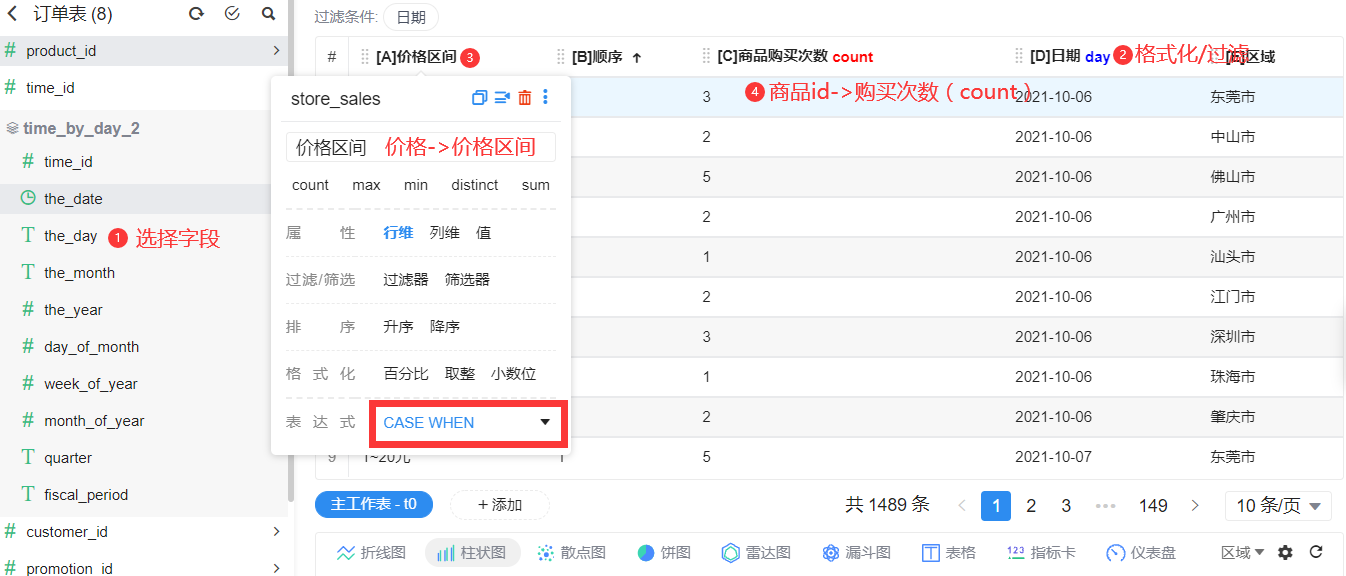Click the move-column icon in the store_sales popup
Viewport: 1346px width, 576px height.
(502, 97)
